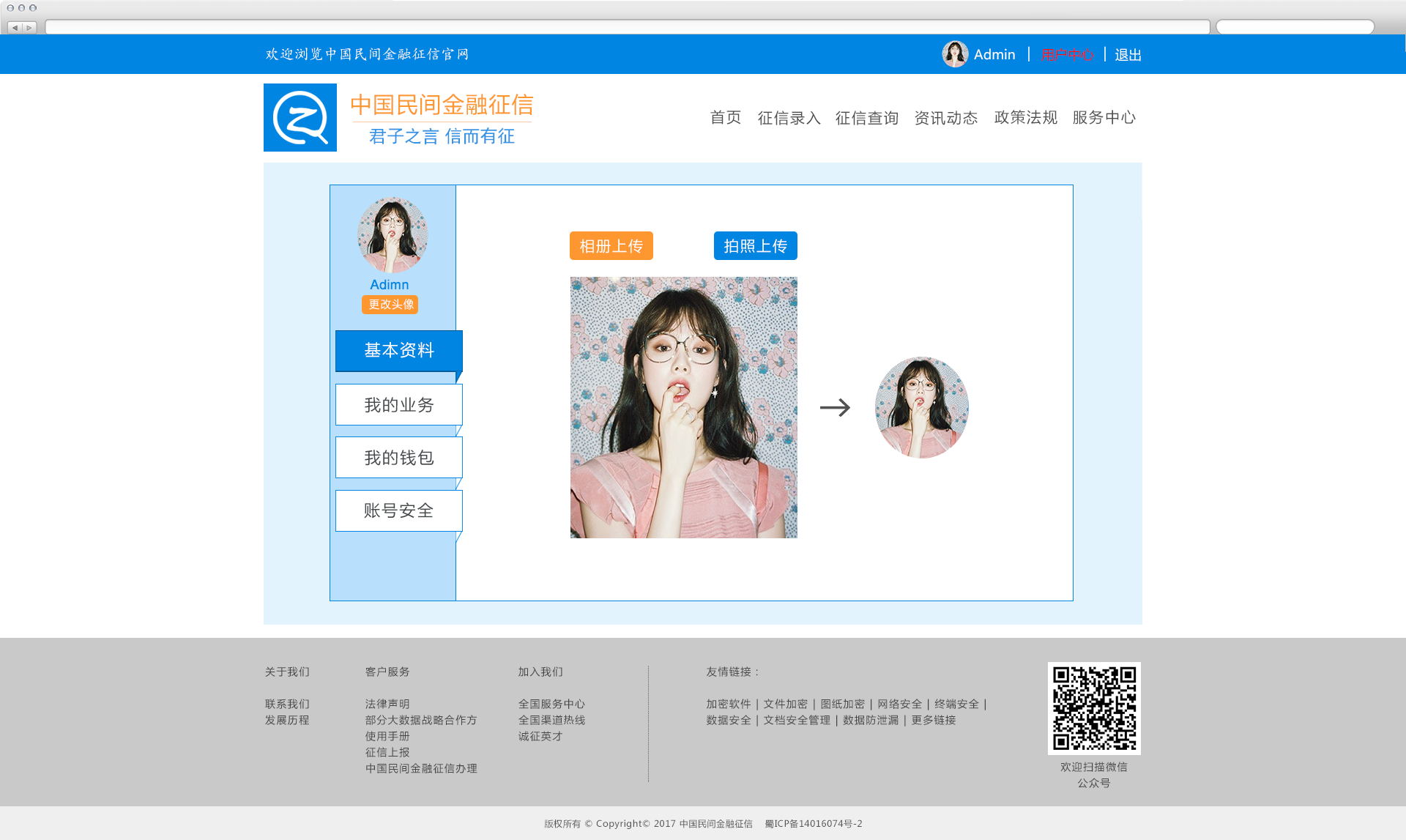Open 服务中心 navigation item
The width and height of the screenshot is (1406, 840).
coord(1104,117)
